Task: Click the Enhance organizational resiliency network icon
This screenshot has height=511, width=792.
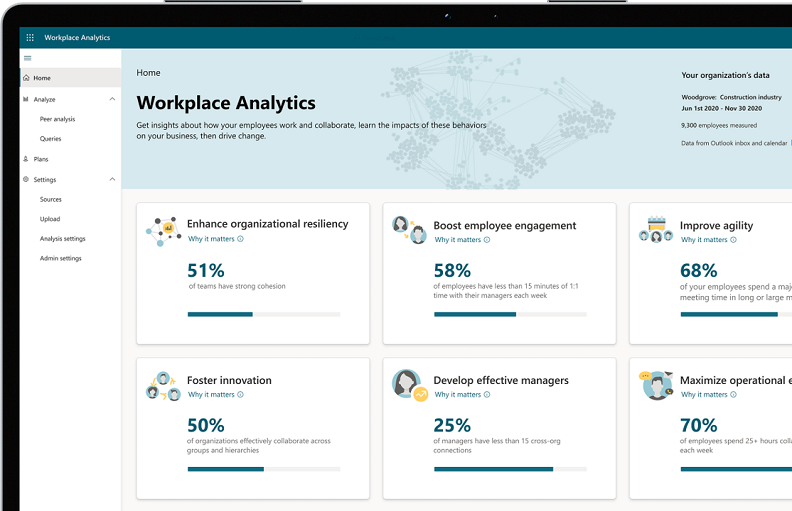Action: tap(163, 231)
